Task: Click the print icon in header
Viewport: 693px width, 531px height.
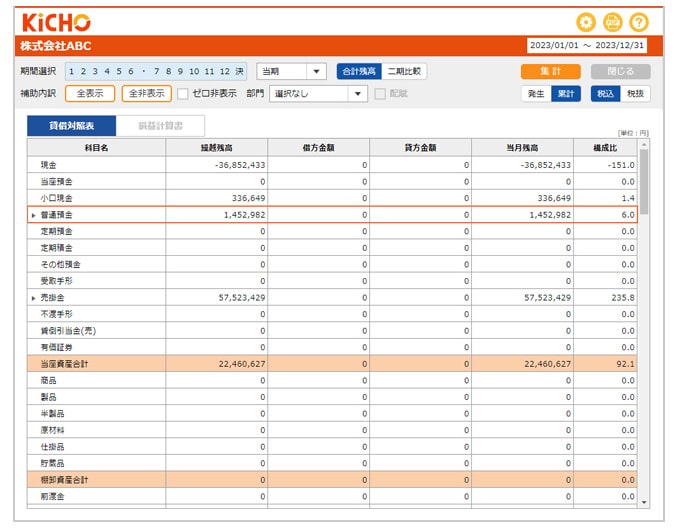Action: [612, 22]
